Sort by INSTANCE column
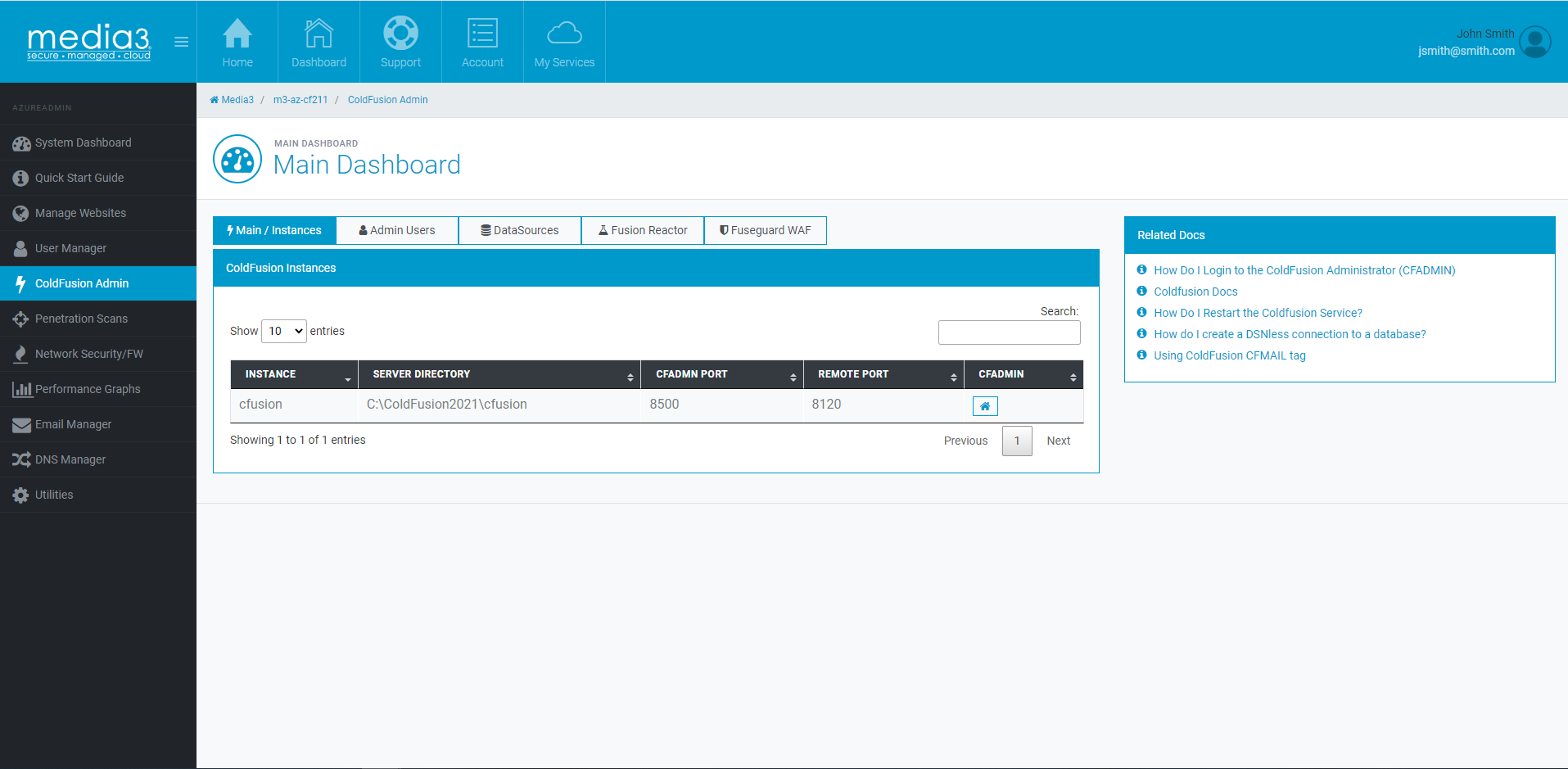This screenshot has width=1568, height=769. coord(294,374)
